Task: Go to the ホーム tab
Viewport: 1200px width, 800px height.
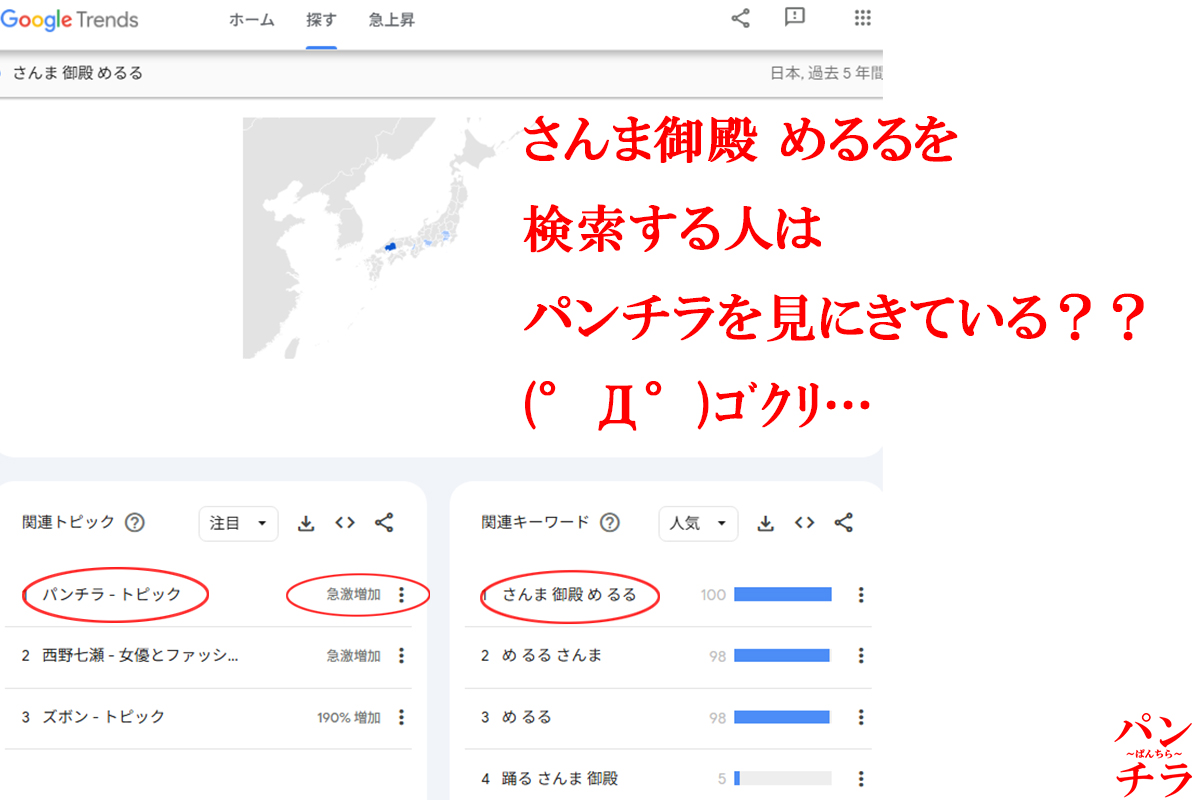Action: point(251,19)
